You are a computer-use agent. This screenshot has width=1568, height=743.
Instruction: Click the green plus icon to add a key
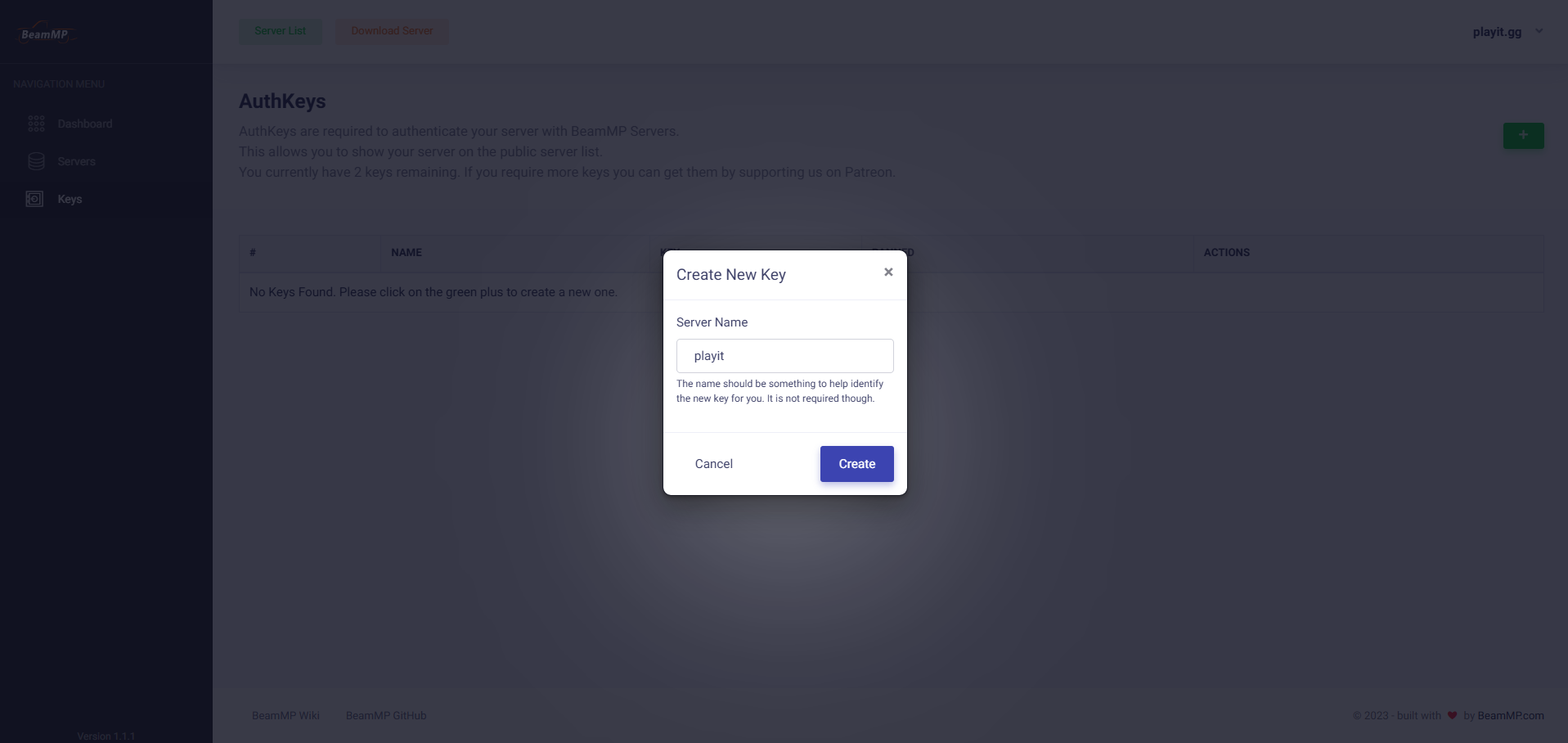[1522, 135]
